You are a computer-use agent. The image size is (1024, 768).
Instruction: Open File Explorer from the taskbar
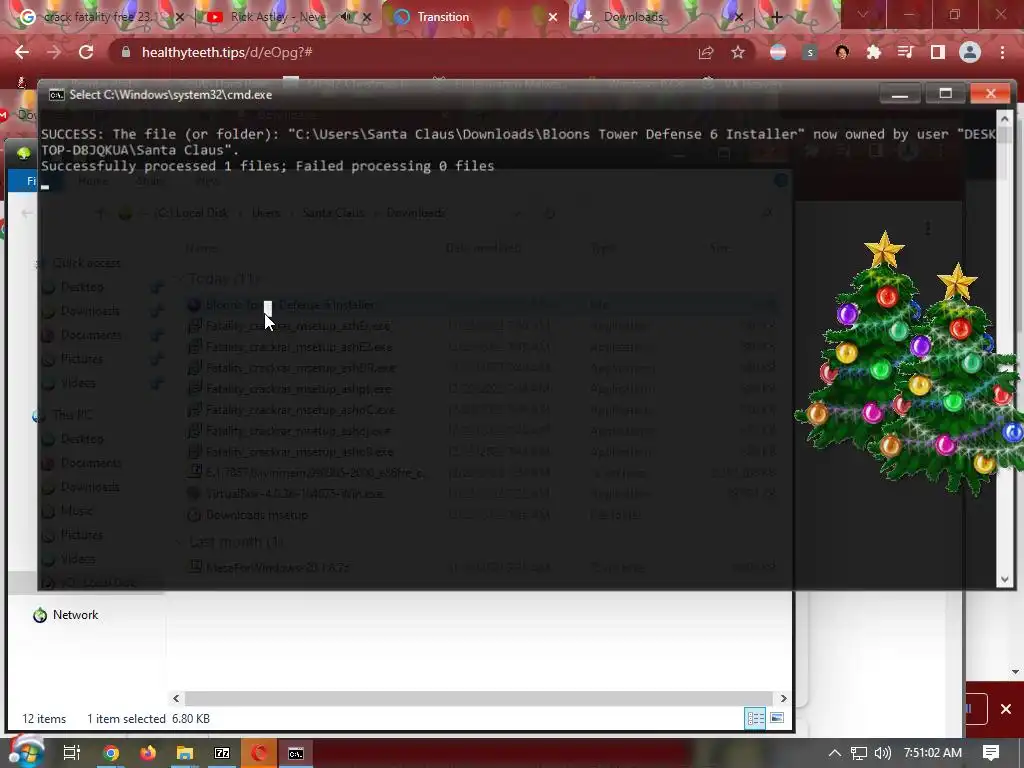click(x=185, y=753)
